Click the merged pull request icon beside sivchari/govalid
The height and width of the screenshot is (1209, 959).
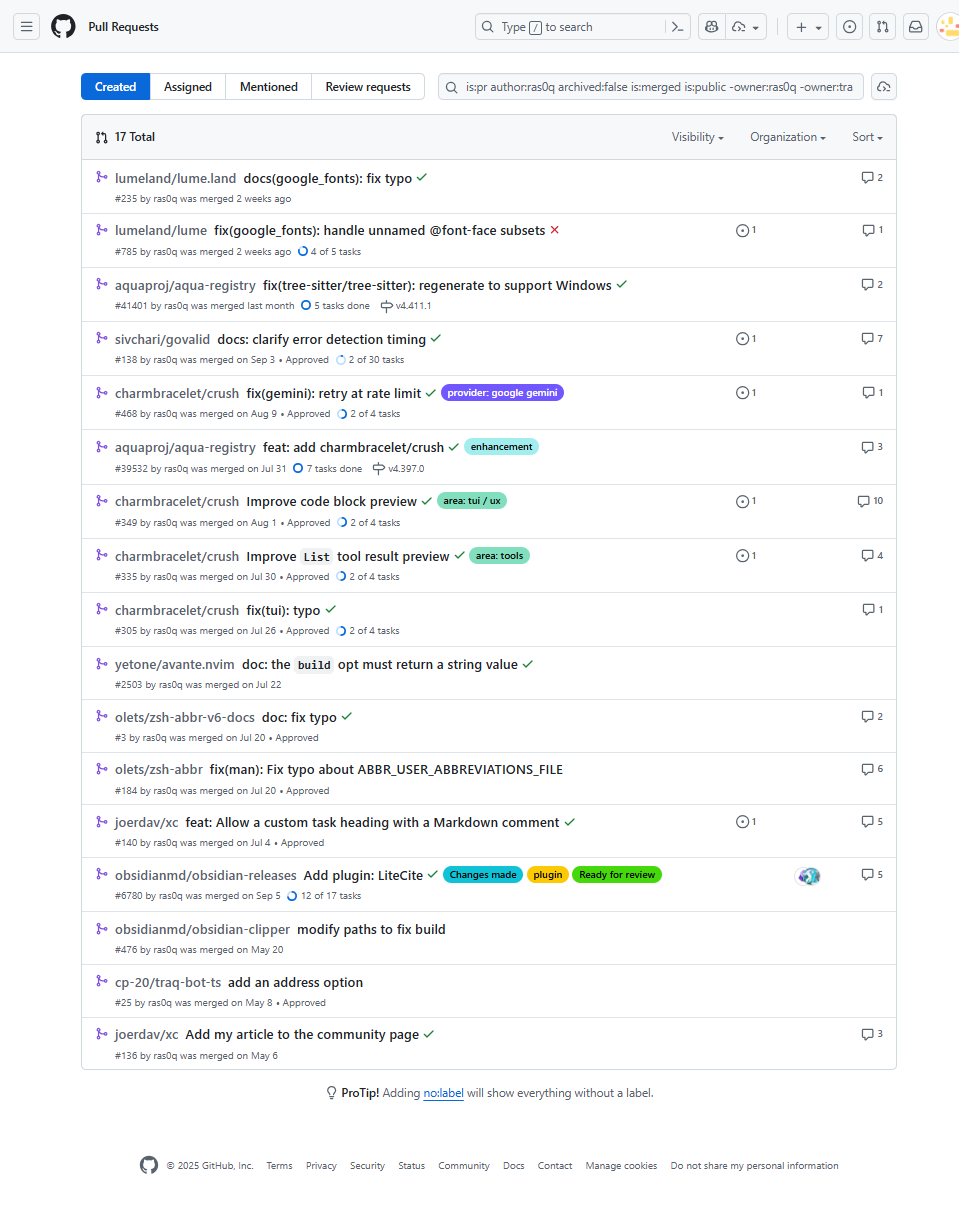[x=101, y=338]
